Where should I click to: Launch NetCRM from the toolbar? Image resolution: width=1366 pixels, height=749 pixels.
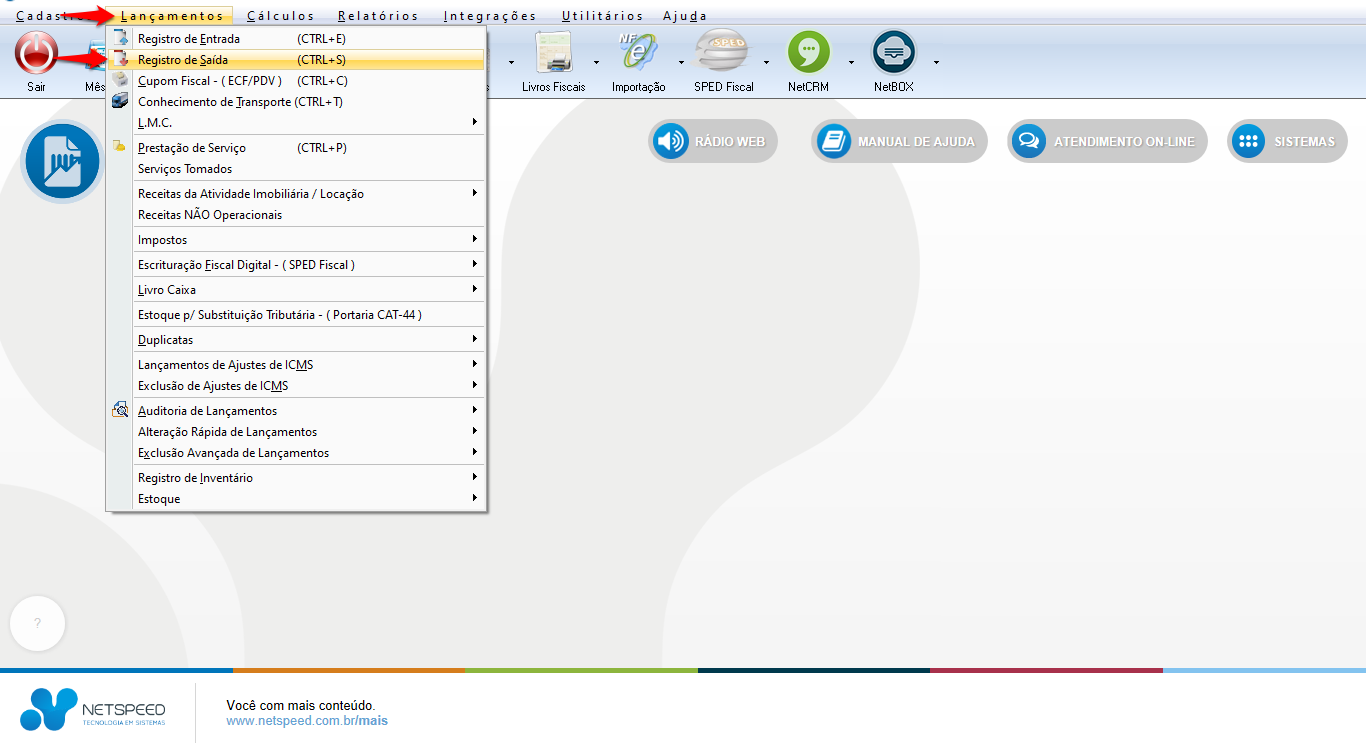point(808,54)
